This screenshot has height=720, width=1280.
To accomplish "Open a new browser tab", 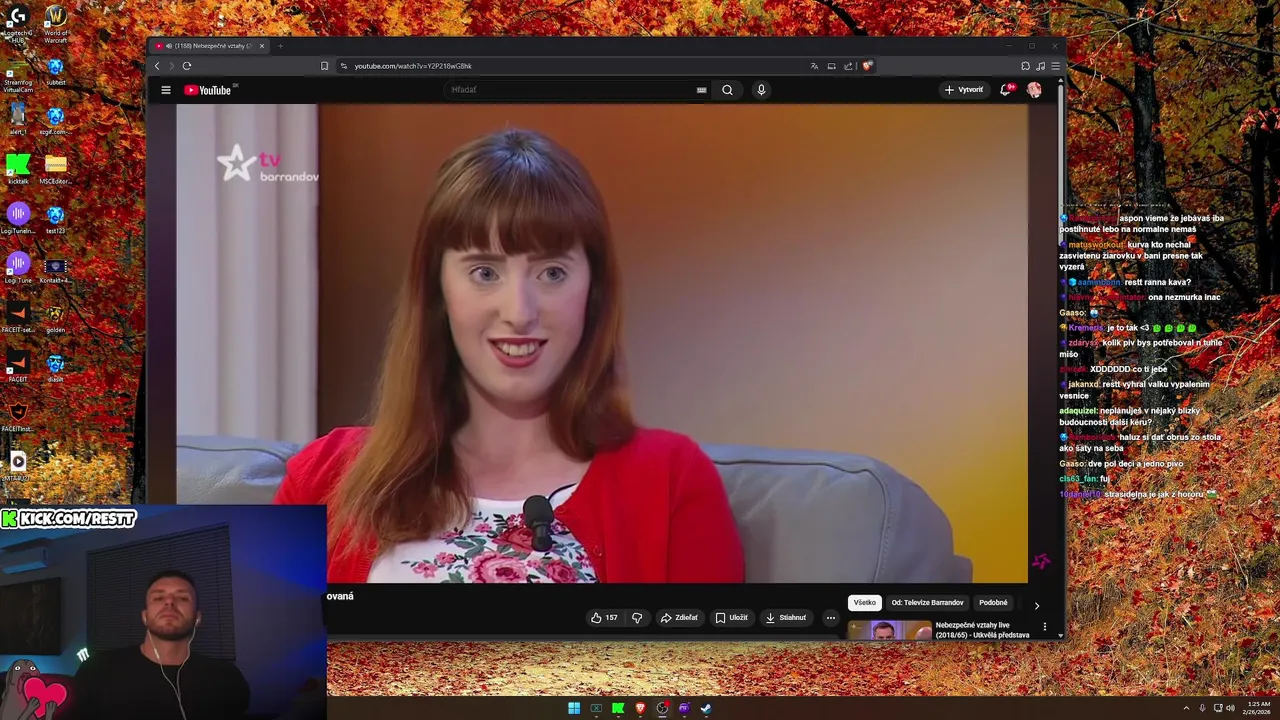I will [281, 46].
